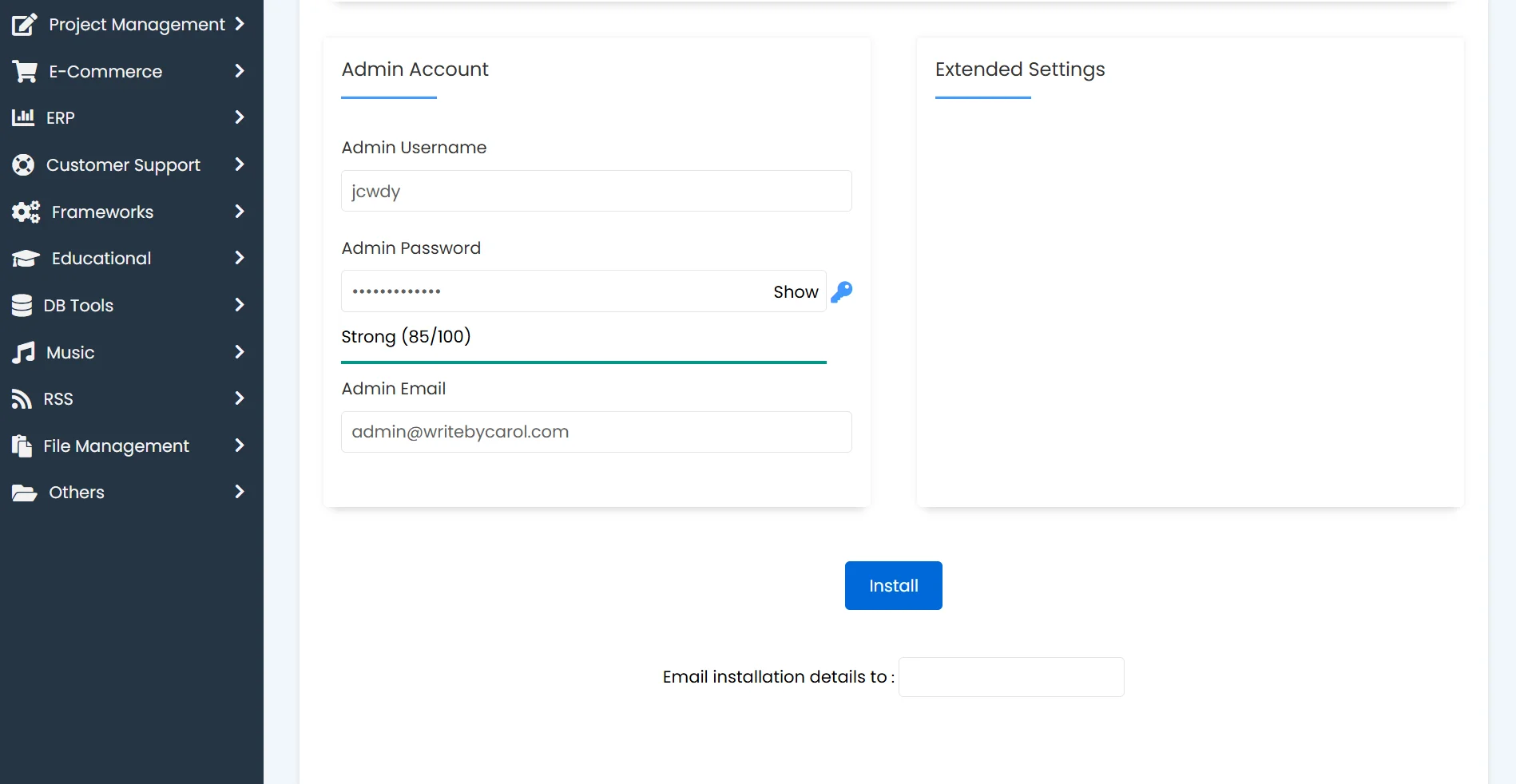The image size is (1516, 784).
Task: Expand the ERP category arrow
Action: (x=240, y=117)
